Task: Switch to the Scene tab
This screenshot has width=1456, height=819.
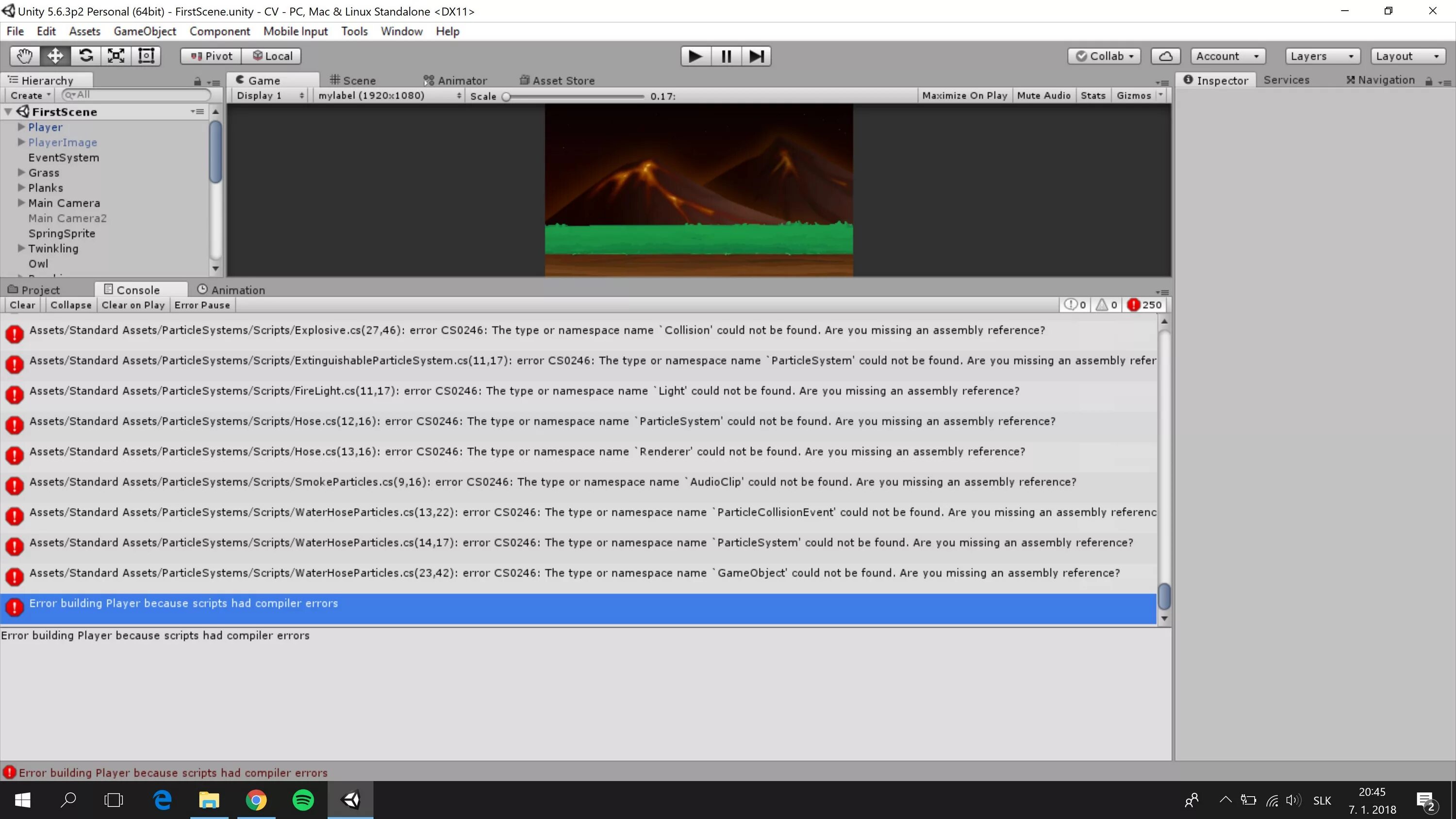Action: 353,80
